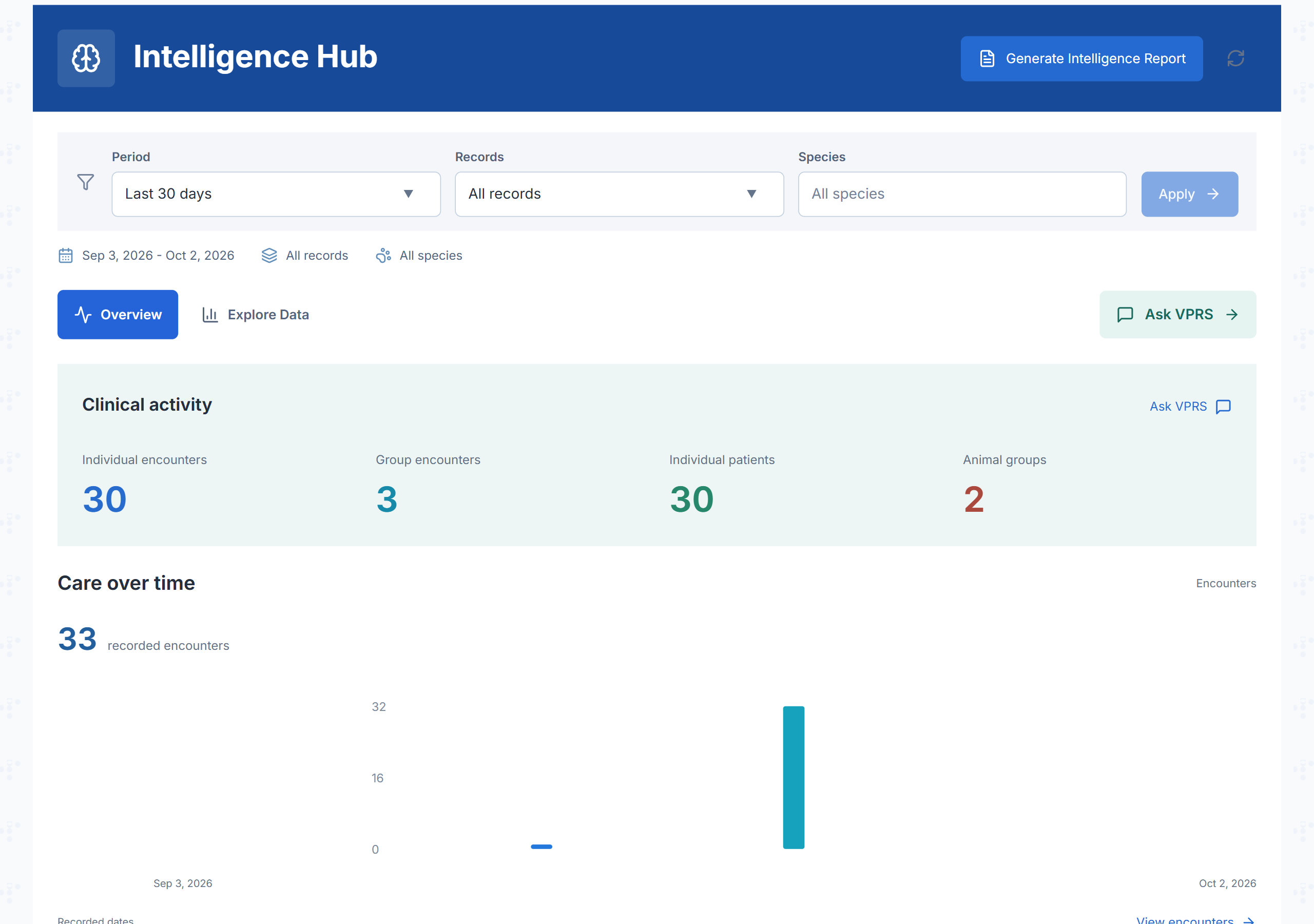Click the 16 value on the chart y-axis
Screen dimensions: 1314x924
coord(378,778)
